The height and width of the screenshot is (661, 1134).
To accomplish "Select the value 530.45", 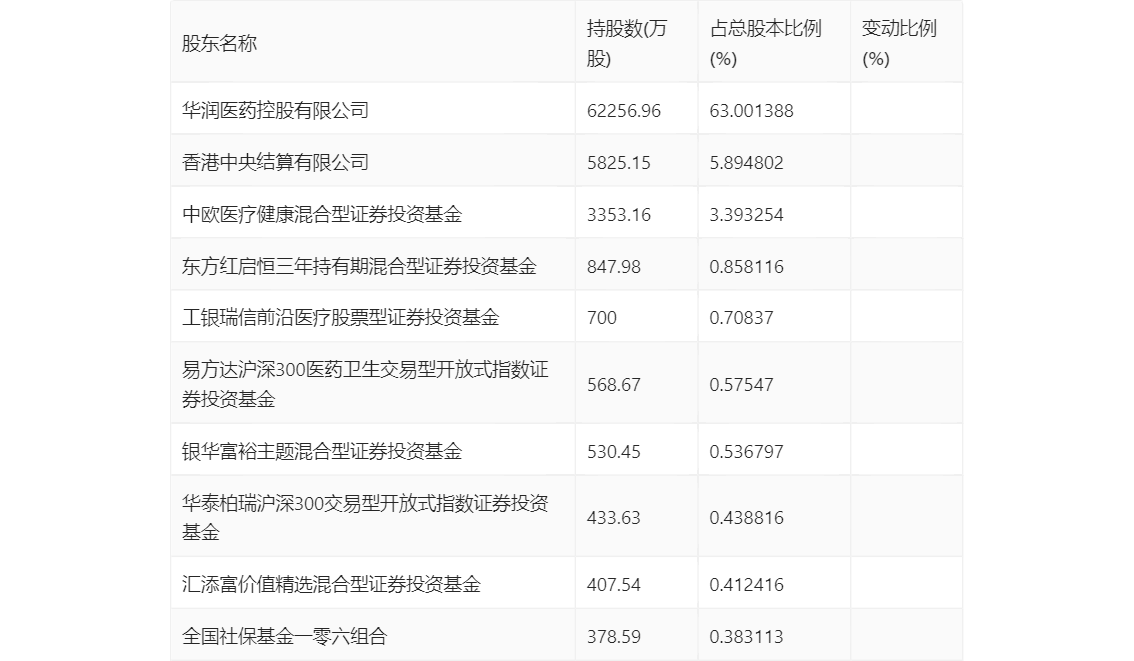I will click(614, 452).
